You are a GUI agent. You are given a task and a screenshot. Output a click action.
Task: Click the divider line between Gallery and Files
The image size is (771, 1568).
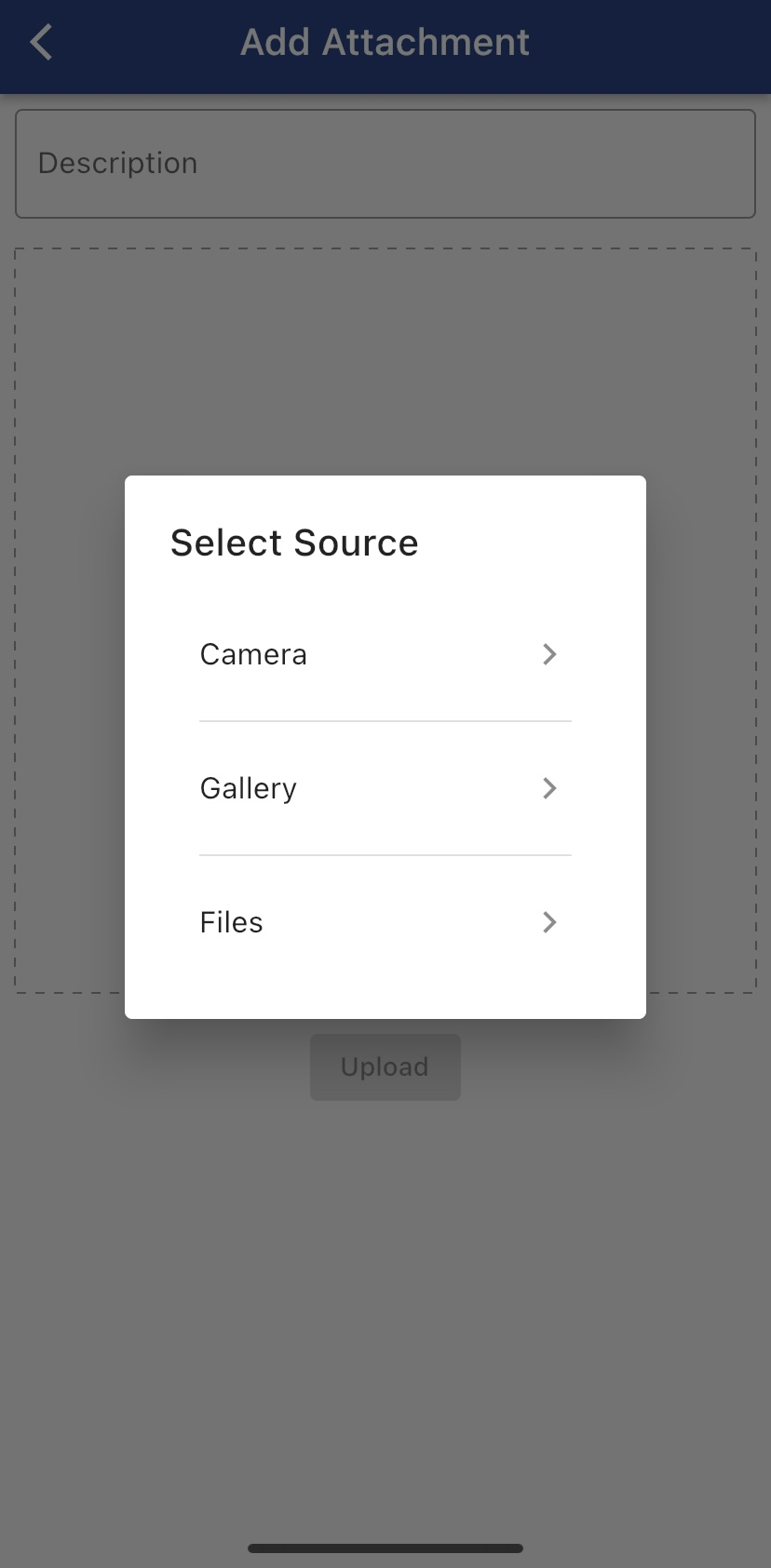pos(385,855)
